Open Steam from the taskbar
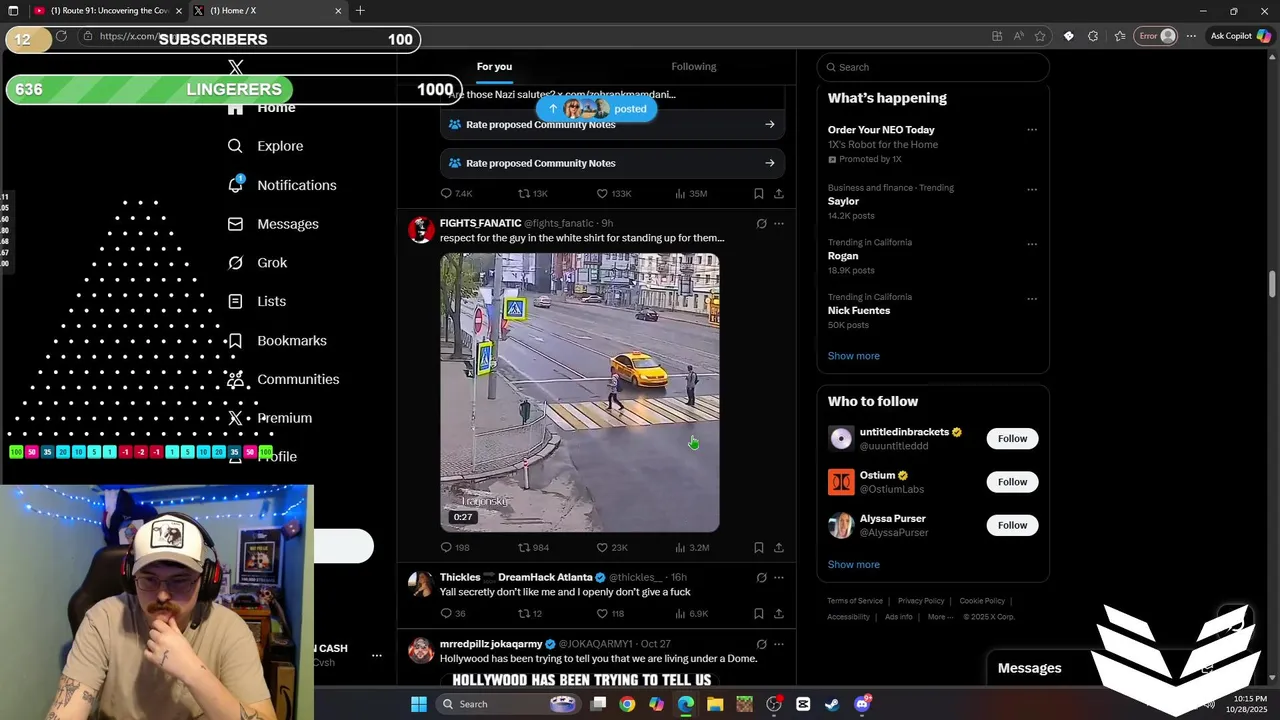The width and height of the screenshot is (1280, 720). pyautogui.click(x=832, y=704)
